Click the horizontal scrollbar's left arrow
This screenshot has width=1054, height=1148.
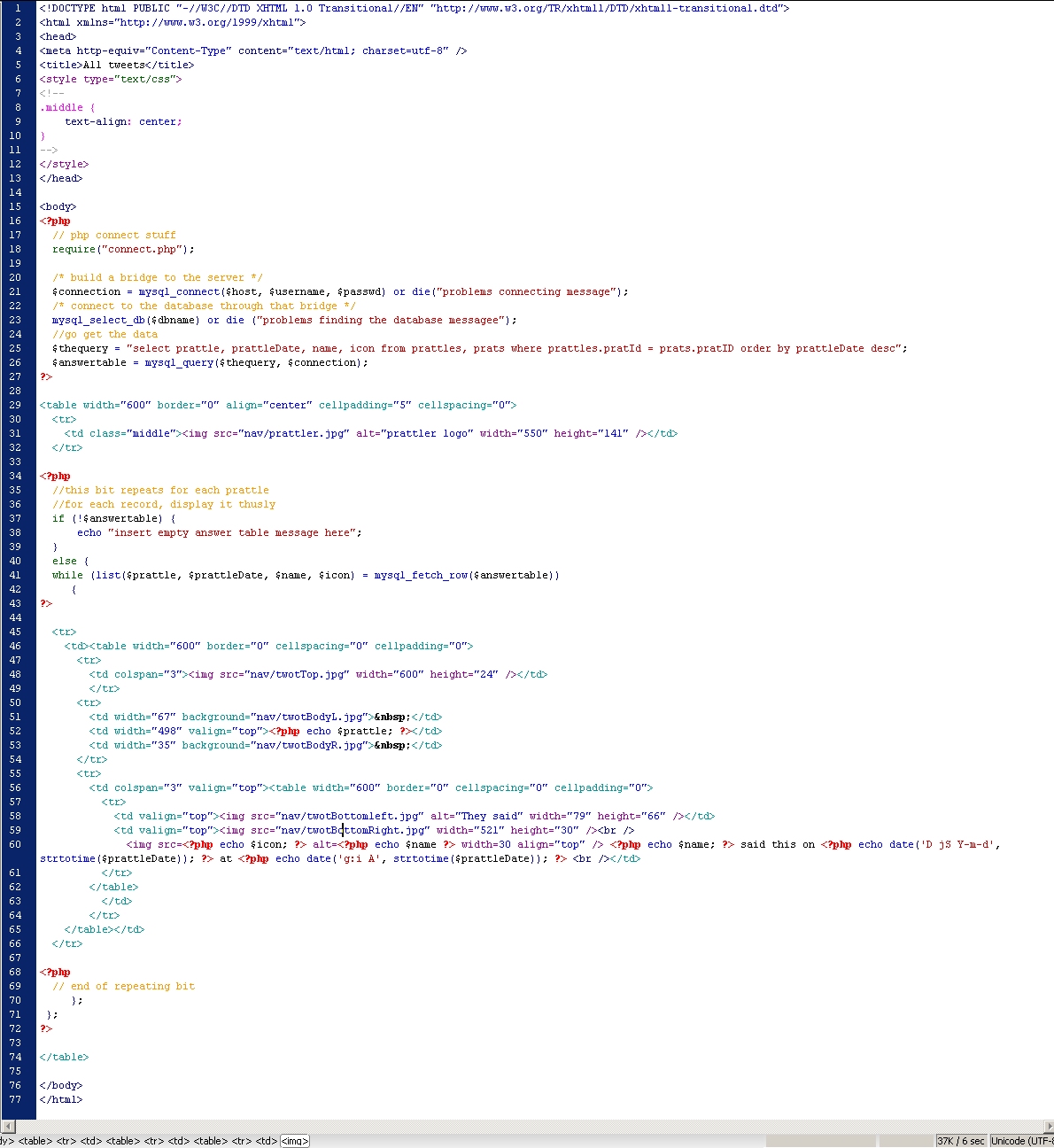(x=7, y=1127)
